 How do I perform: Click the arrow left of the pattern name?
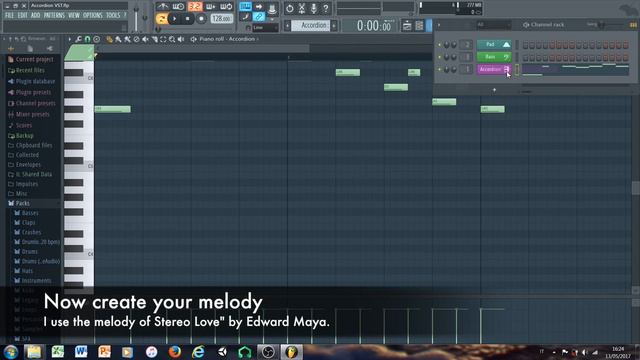pos(287,25)
